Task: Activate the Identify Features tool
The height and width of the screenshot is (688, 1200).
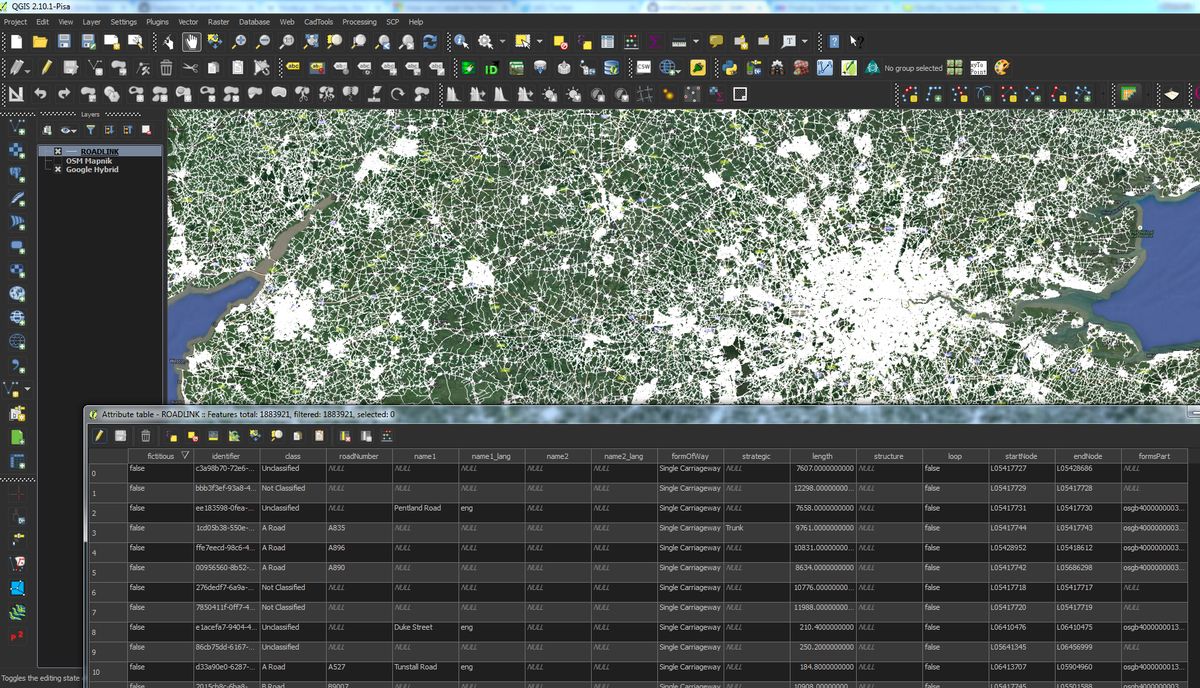Action: pyautogui.click(x=460, y=41)
